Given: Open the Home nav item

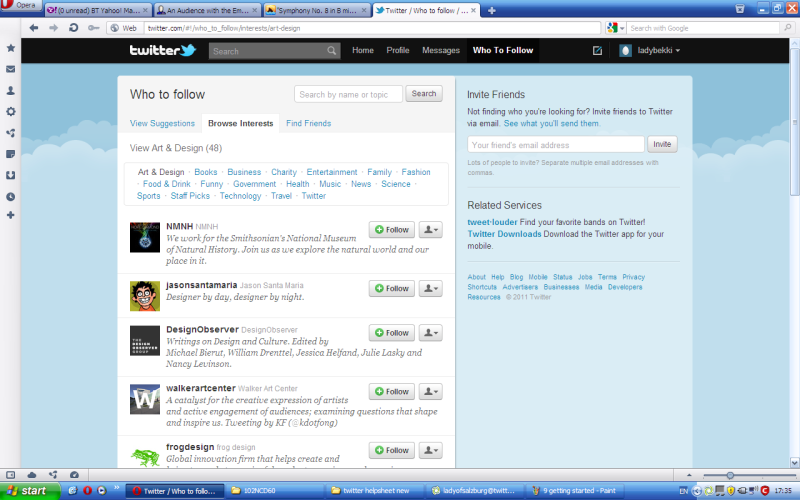Looking at the screenshot, I should [363, 51].
